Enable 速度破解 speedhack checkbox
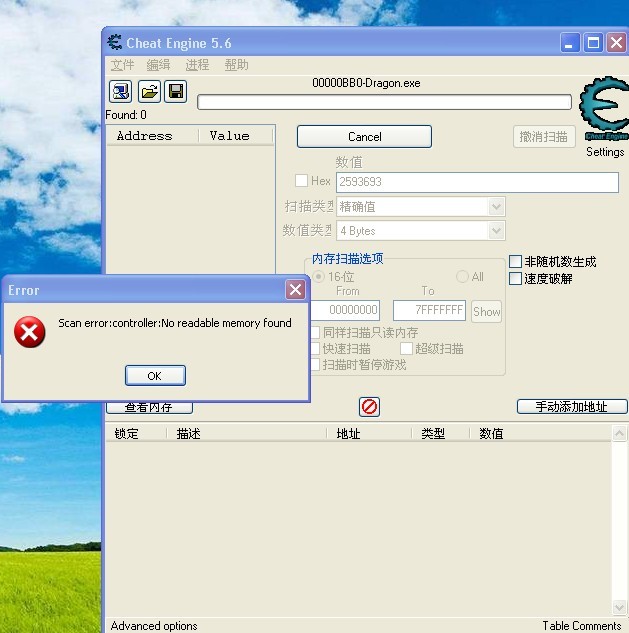Image resolution: width=629 pixels, height=633 pixels. (x=515, y=279)
